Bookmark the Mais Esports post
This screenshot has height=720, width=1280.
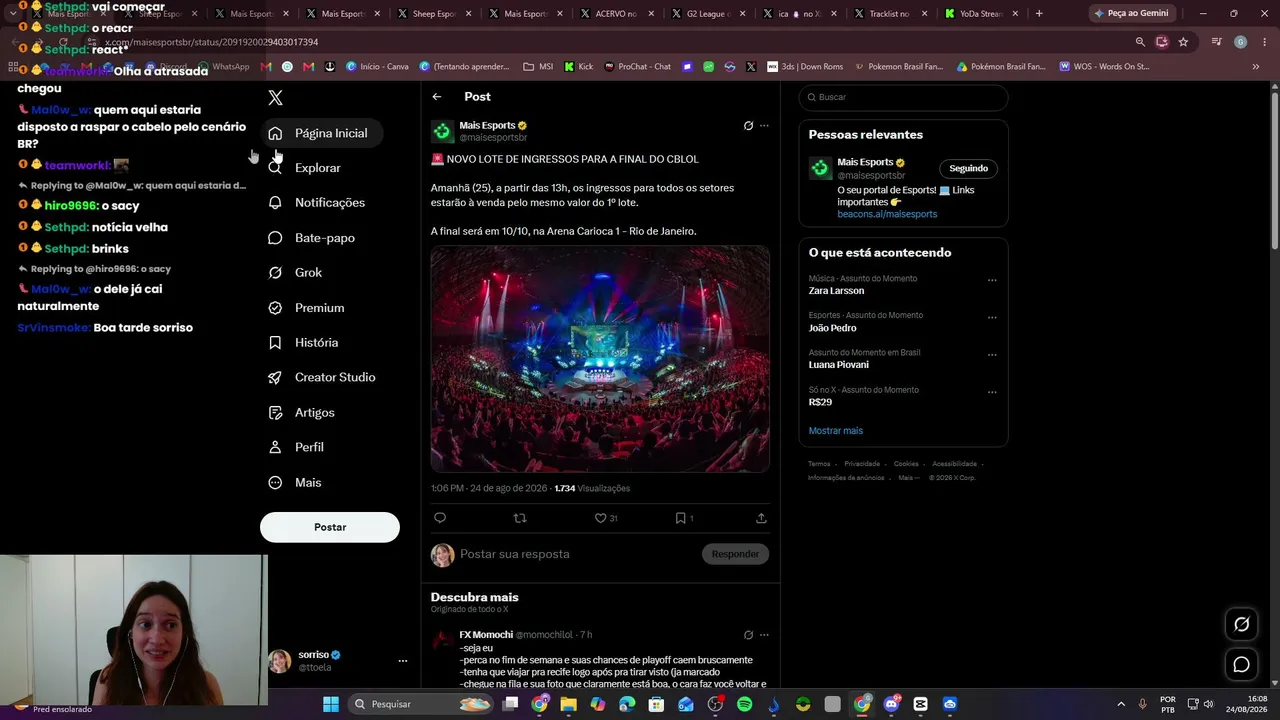tap(684, 518)
